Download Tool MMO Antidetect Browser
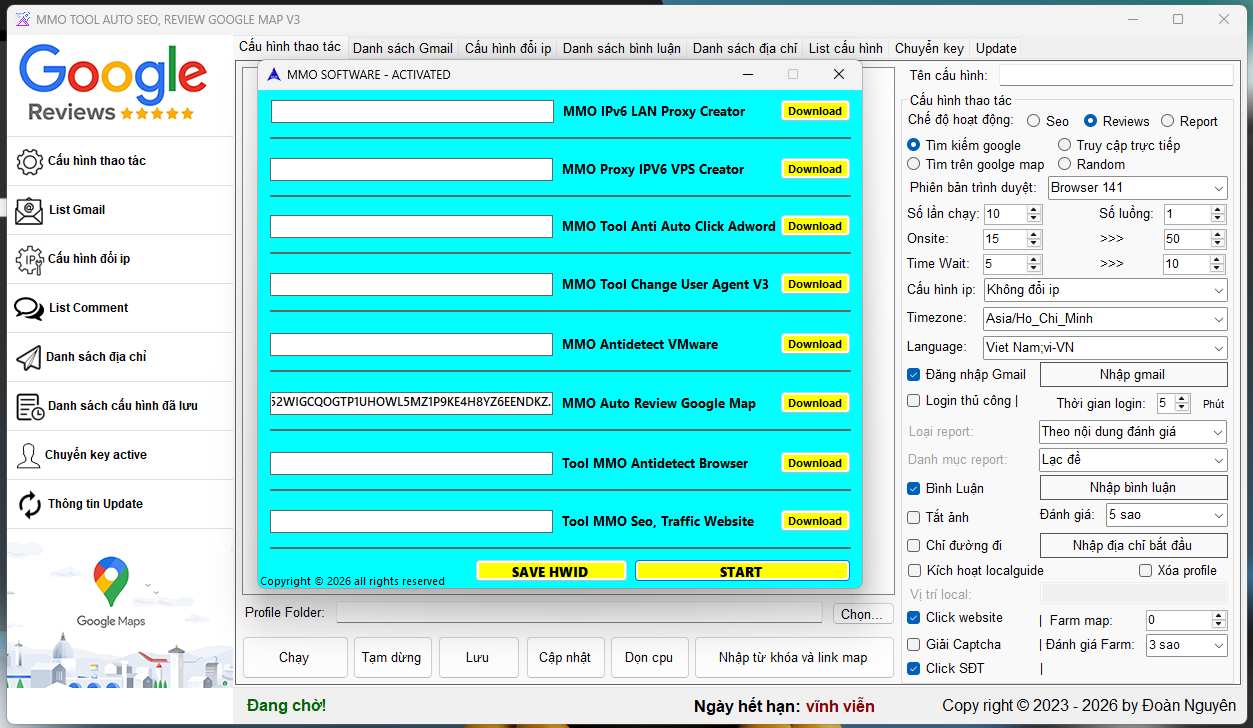The width and height of the screenshot is (1253, 728). pyautogui.click(x=815, y=463)
